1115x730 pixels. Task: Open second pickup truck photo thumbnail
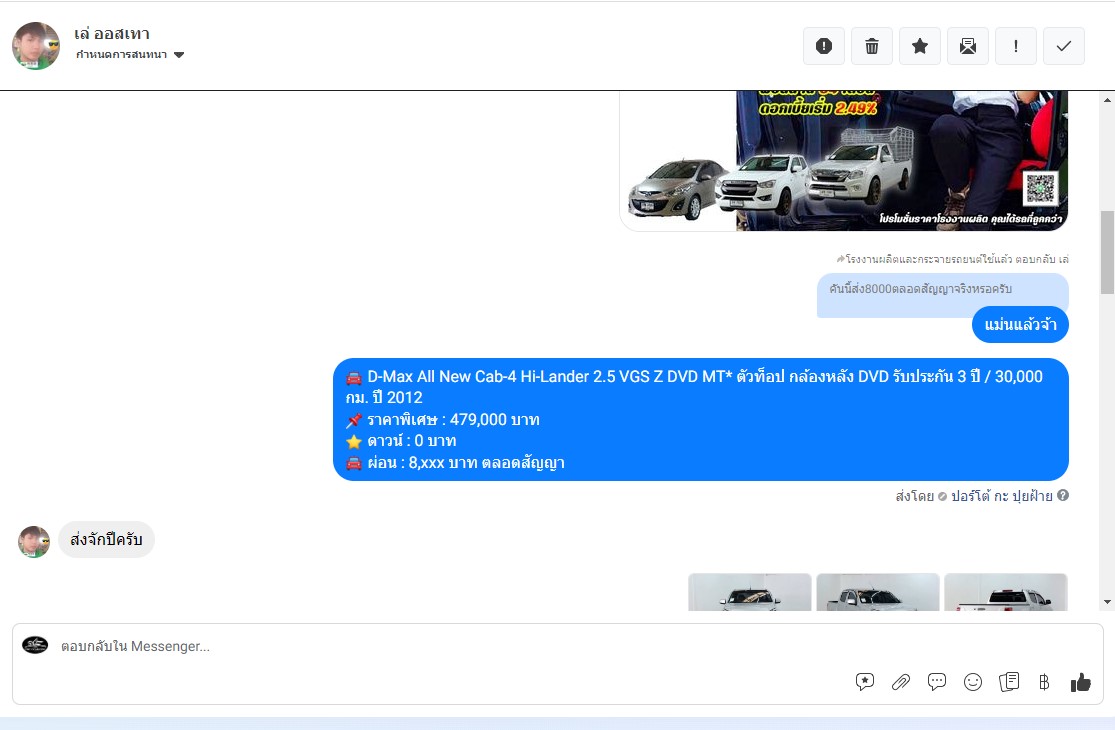click(x=877, y=592)
